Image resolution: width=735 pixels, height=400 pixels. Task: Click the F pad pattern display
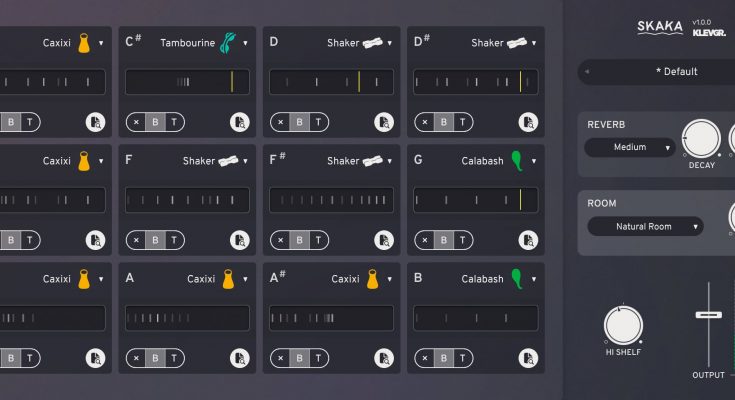pos(187,200)
